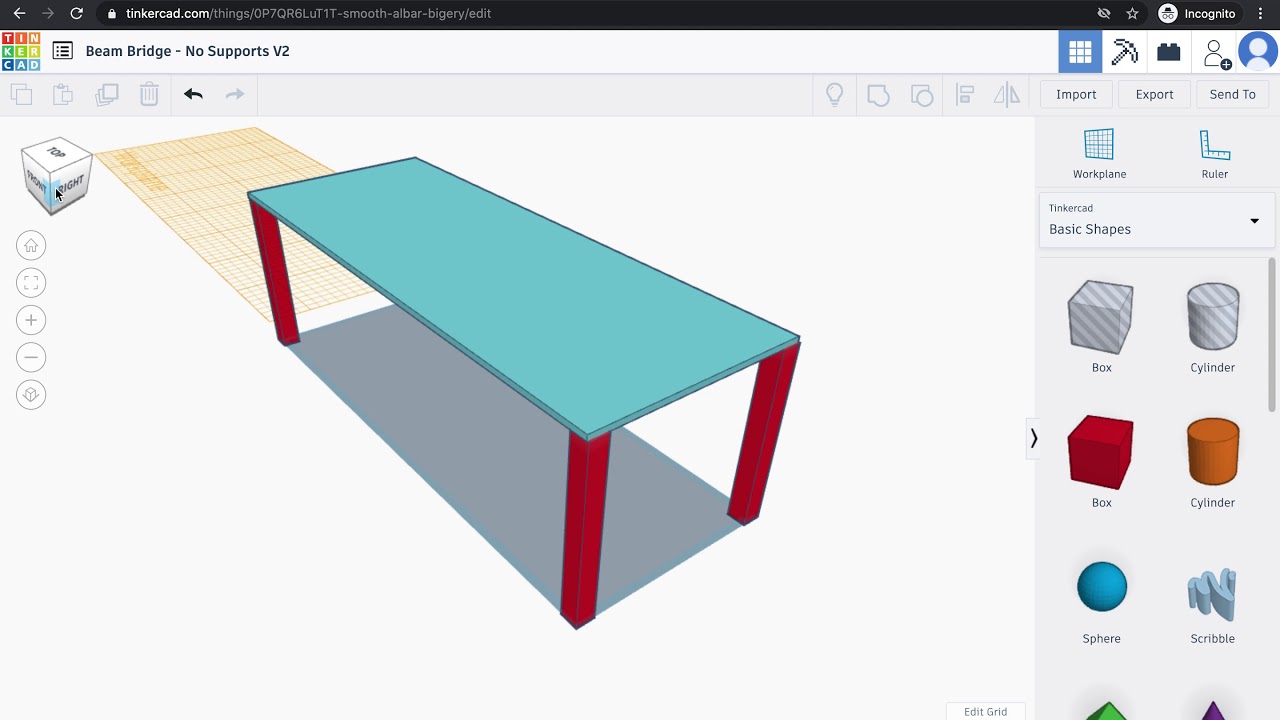Viewport: 1280px width, 720px height.
Task: Toggle show all lightbulb icon
Action: click(x=834, y=94)
